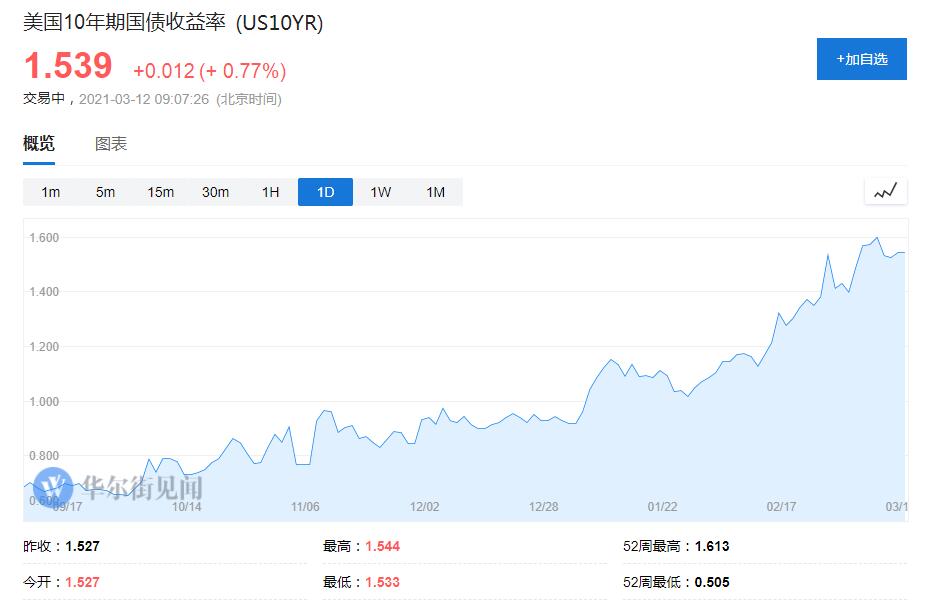Select the 5m interval
Image resolution: width=926 pixels, height=605 pixels.
click(x=105, y=191)
